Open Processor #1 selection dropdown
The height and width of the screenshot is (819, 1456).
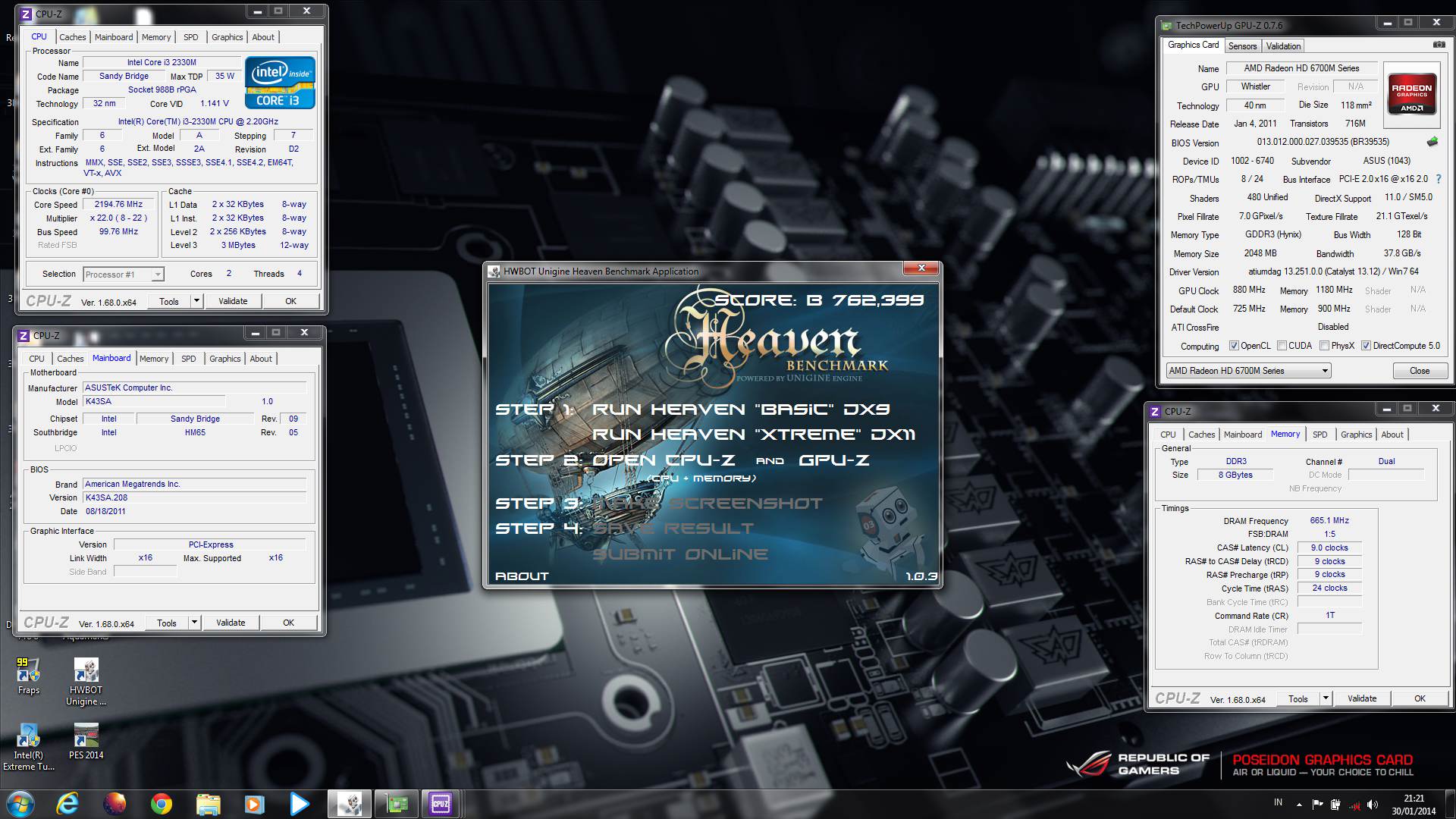point(124,275)
